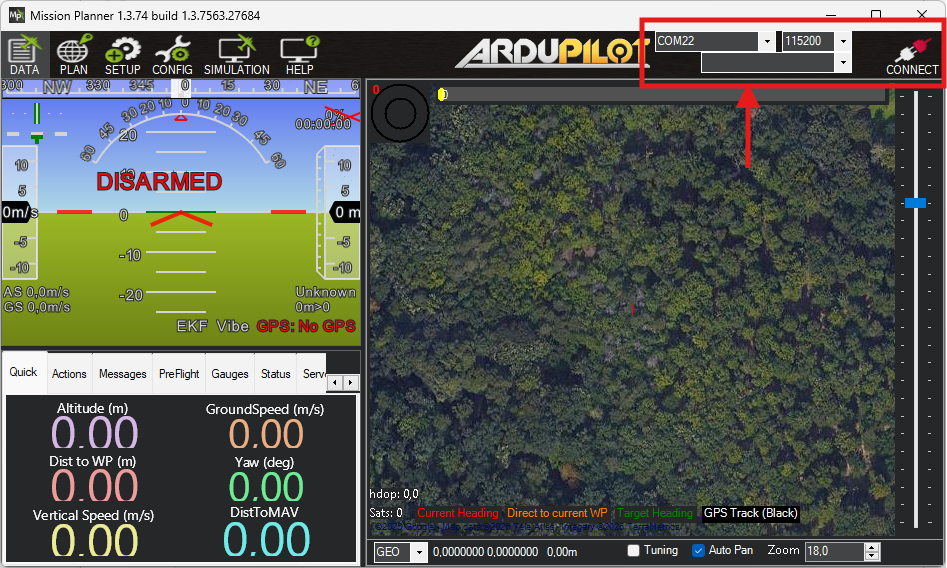The image size is (947, 568).
Task: Switch to the Actions tab
Action: (x=69, y=374)
